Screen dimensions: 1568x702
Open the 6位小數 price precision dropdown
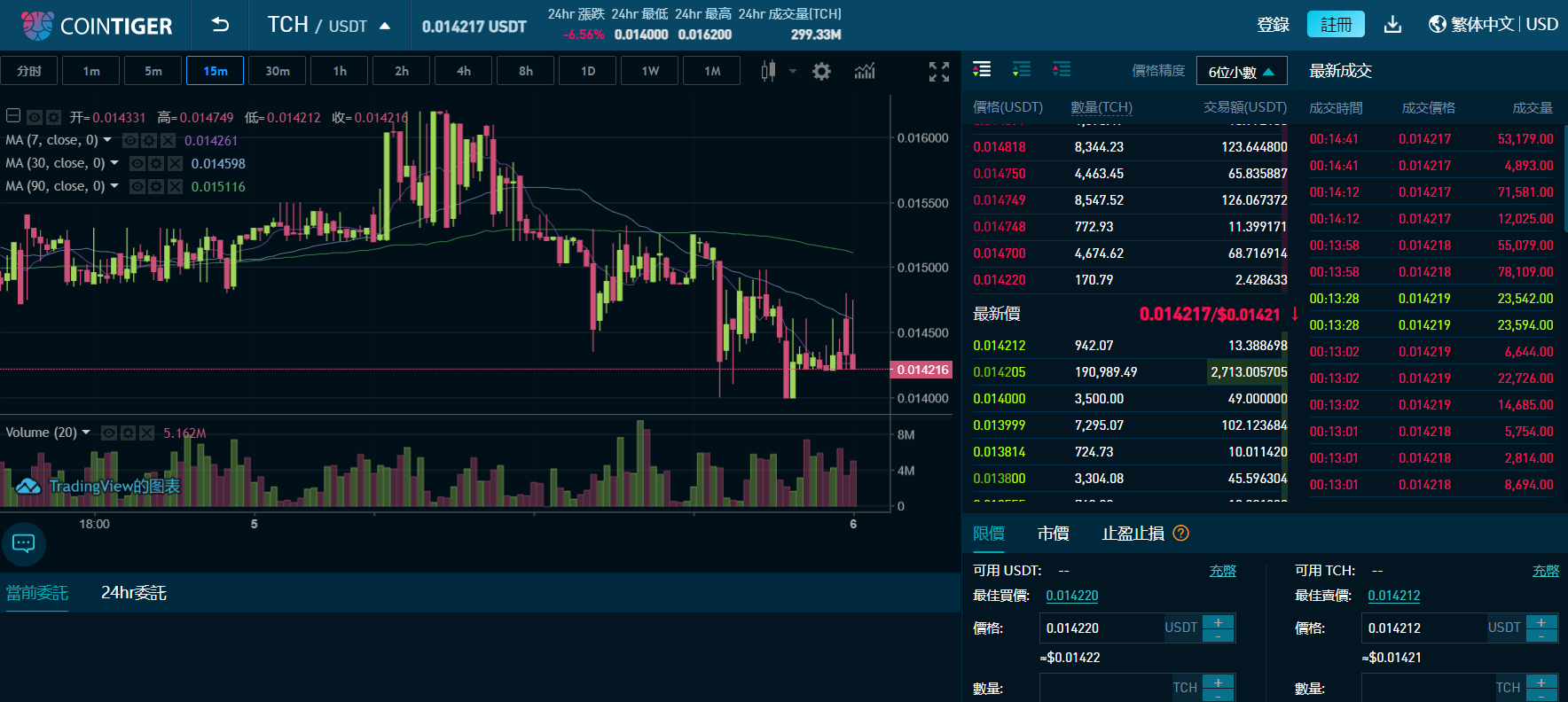pyautogui.click(x=1242, y=71)
